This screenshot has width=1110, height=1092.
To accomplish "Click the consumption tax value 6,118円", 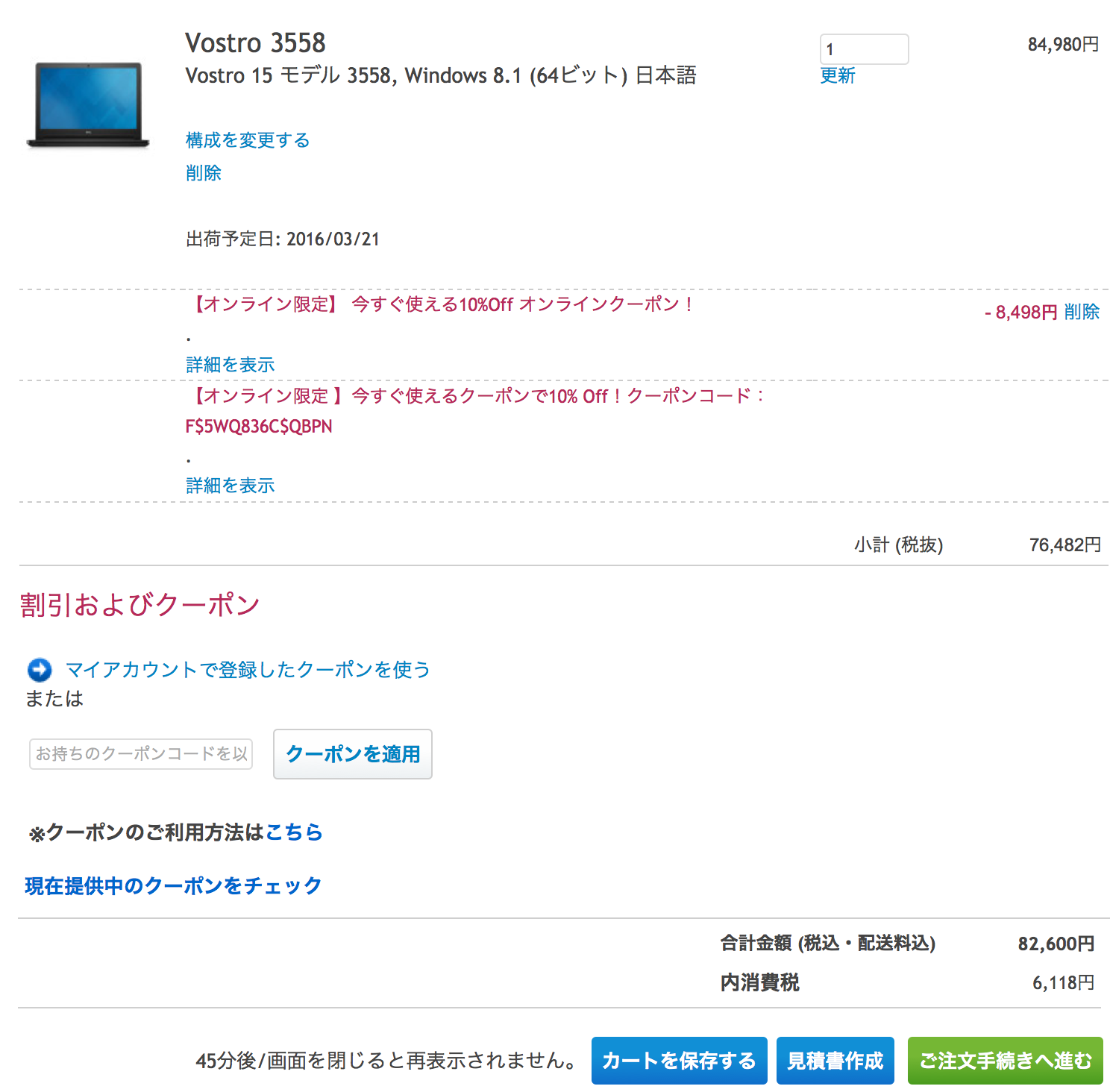I will point(1063,983).
